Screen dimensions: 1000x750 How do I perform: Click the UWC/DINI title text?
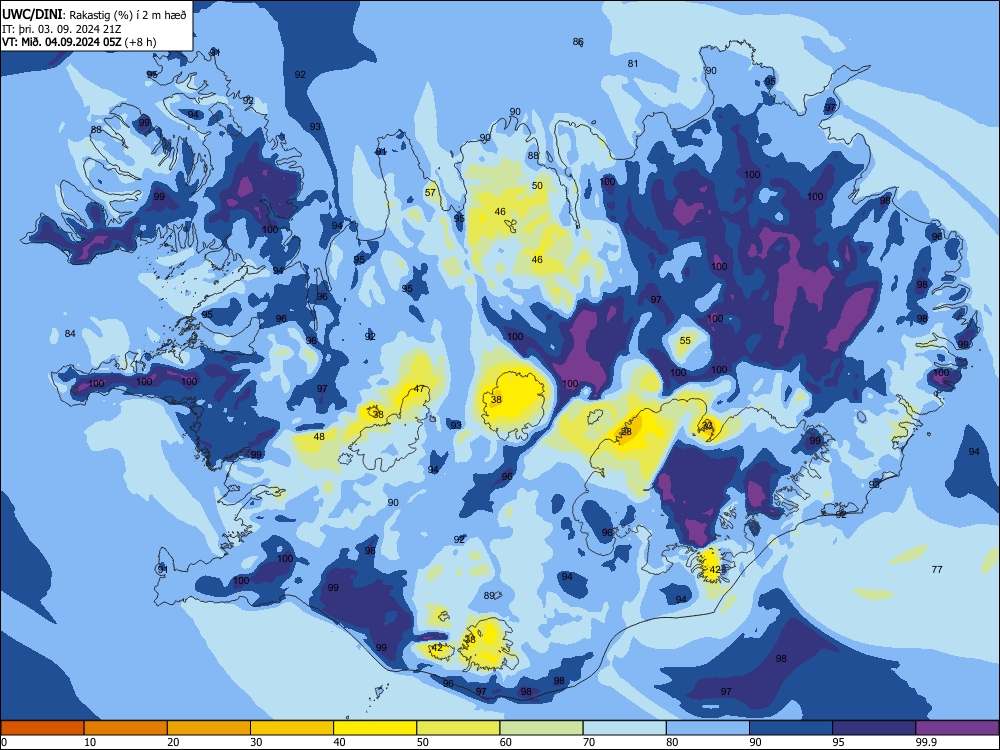coord(32,14)
